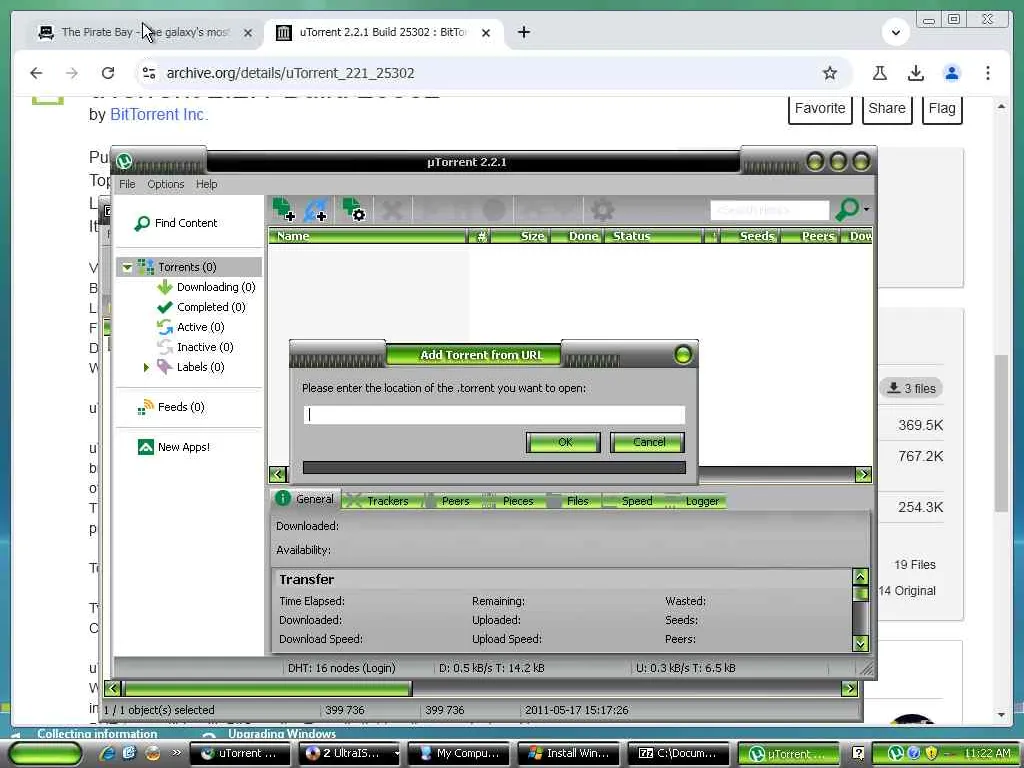The width and height of the screenshot is (1024, 768).
Task: Bookmark this page with star icon
Action: pyautogui.click(x=830, y=73)
